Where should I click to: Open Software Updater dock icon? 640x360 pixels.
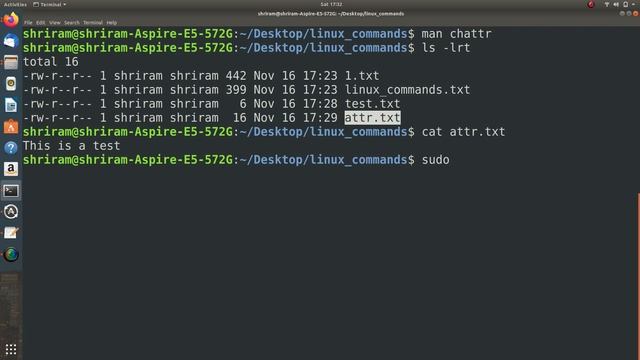point(11,212)
